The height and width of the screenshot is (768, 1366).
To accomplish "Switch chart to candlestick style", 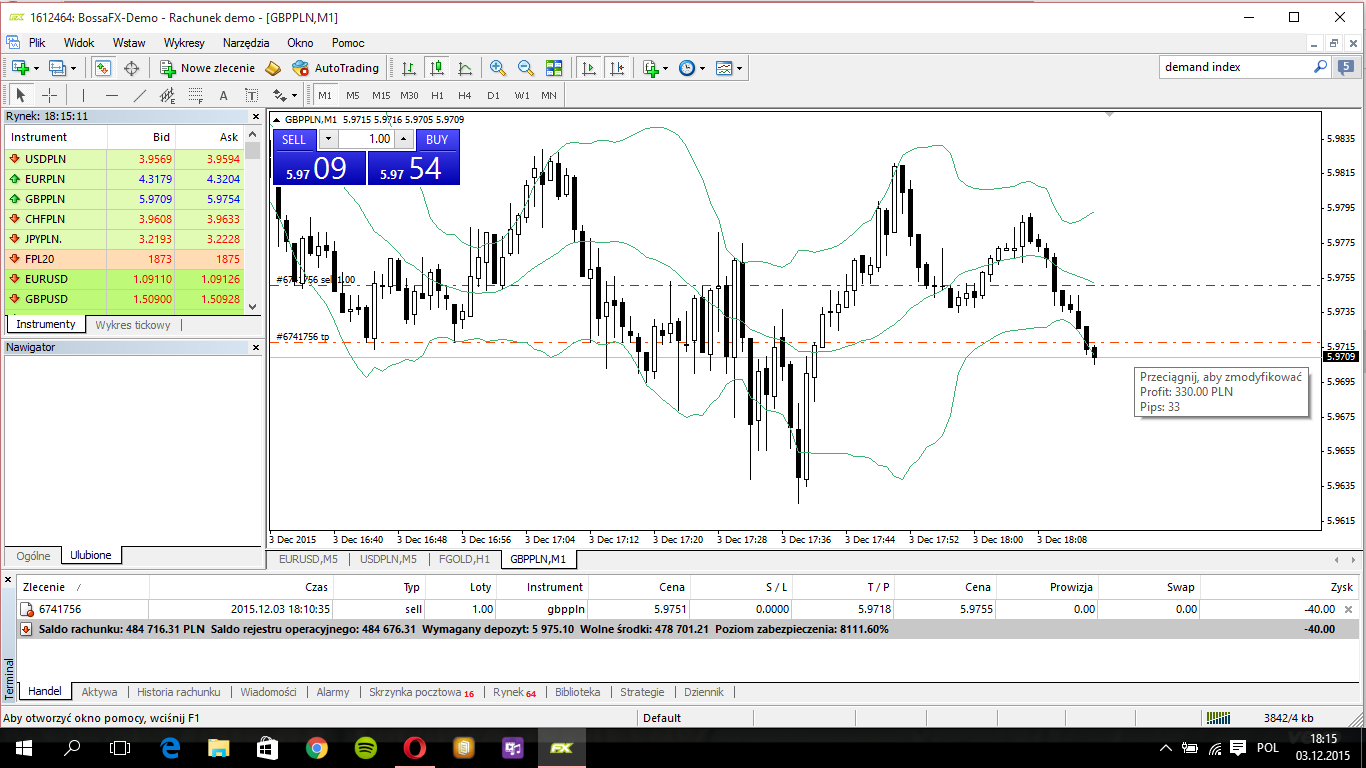I will point(437,68).
